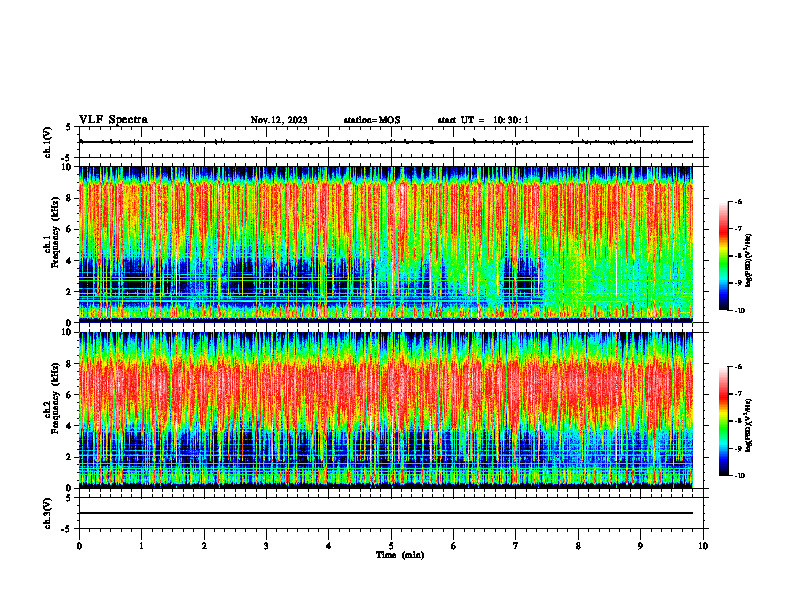
Task: Click the ch.2 "Frequency (kHz)" axis label
Action: 55,398
